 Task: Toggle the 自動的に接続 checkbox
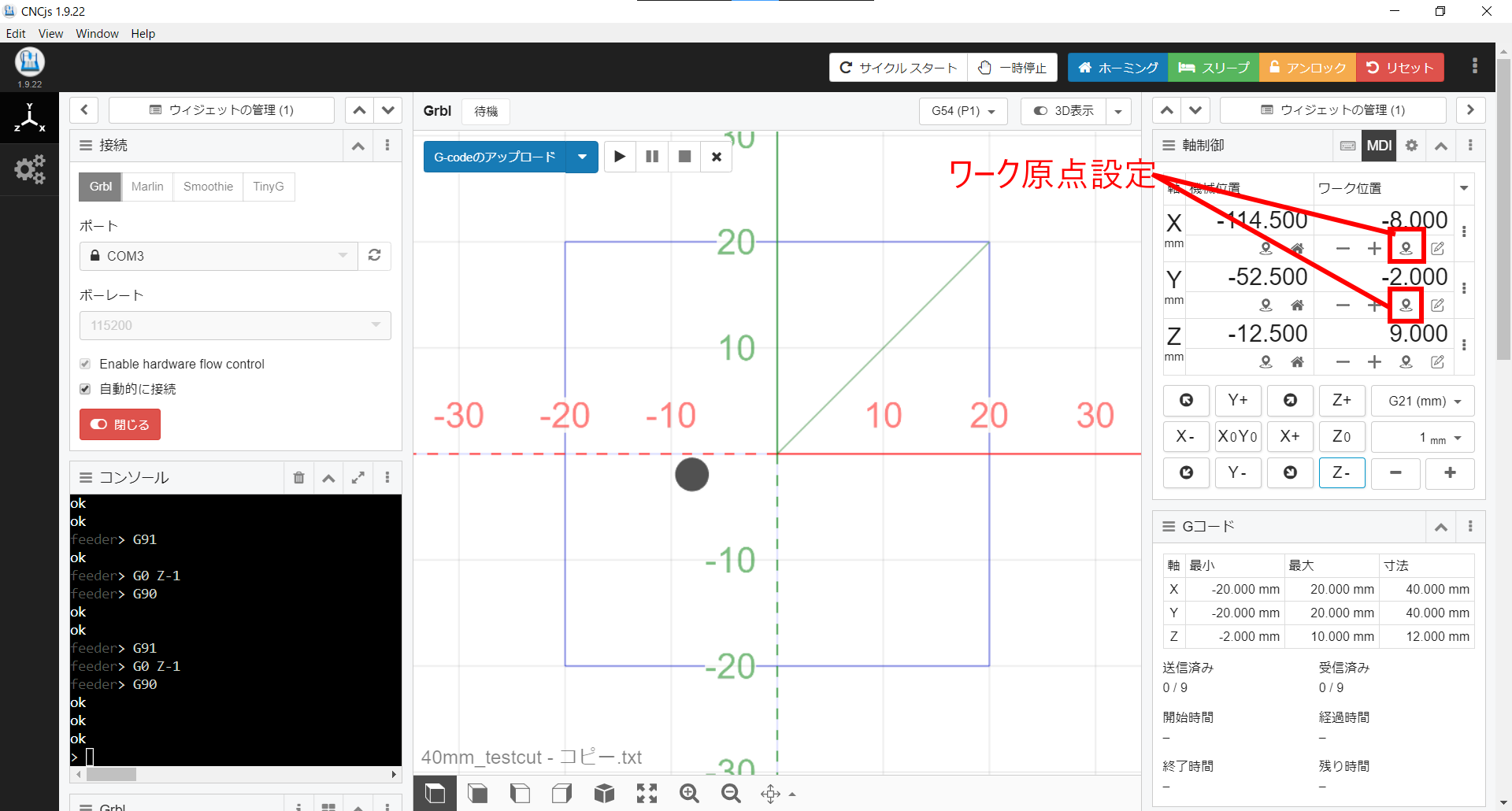click(x=85, y=389)
